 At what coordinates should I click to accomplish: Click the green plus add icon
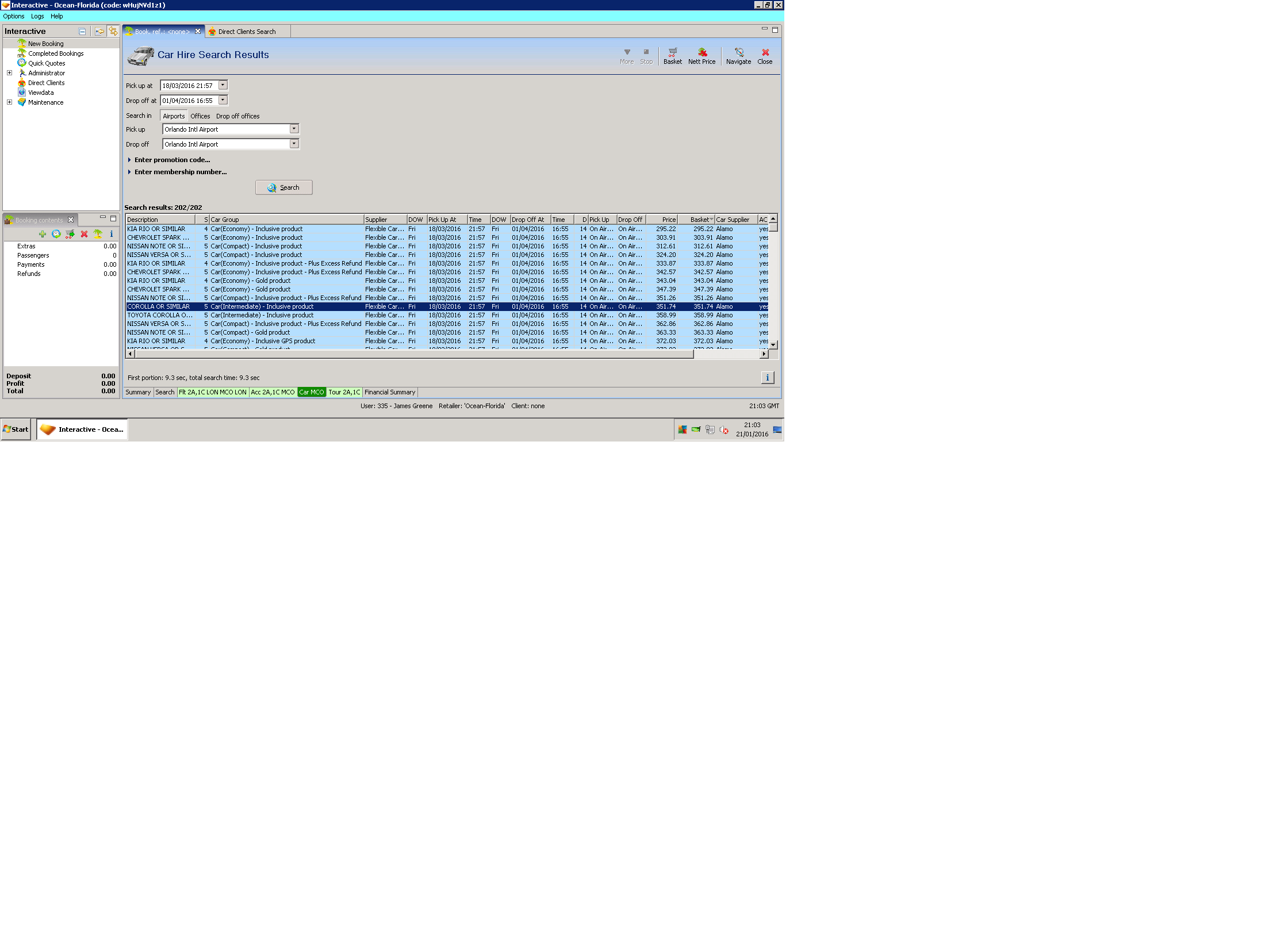coord(43,234)
